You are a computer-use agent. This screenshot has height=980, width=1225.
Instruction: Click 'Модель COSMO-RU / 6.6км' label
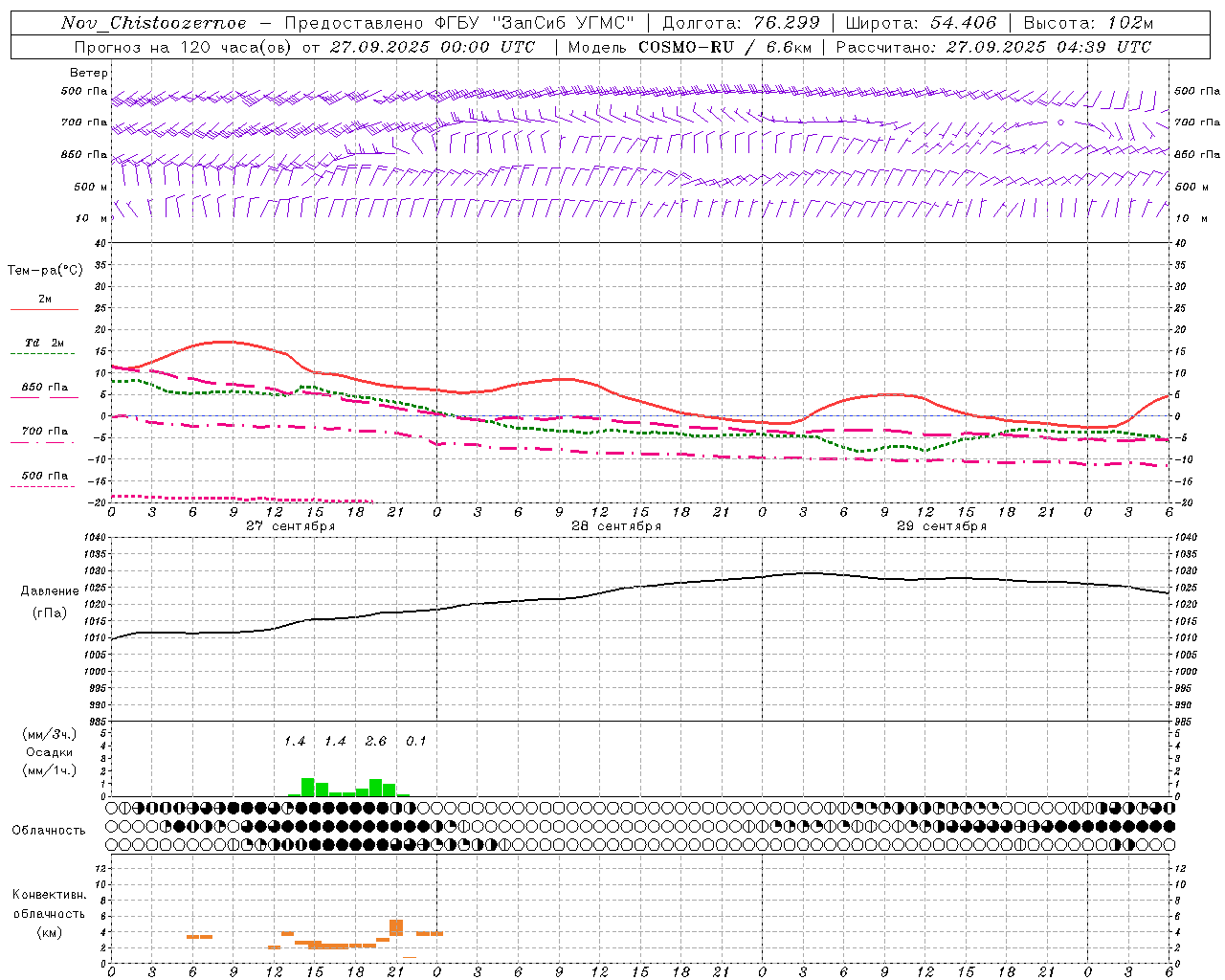point(690,47)
